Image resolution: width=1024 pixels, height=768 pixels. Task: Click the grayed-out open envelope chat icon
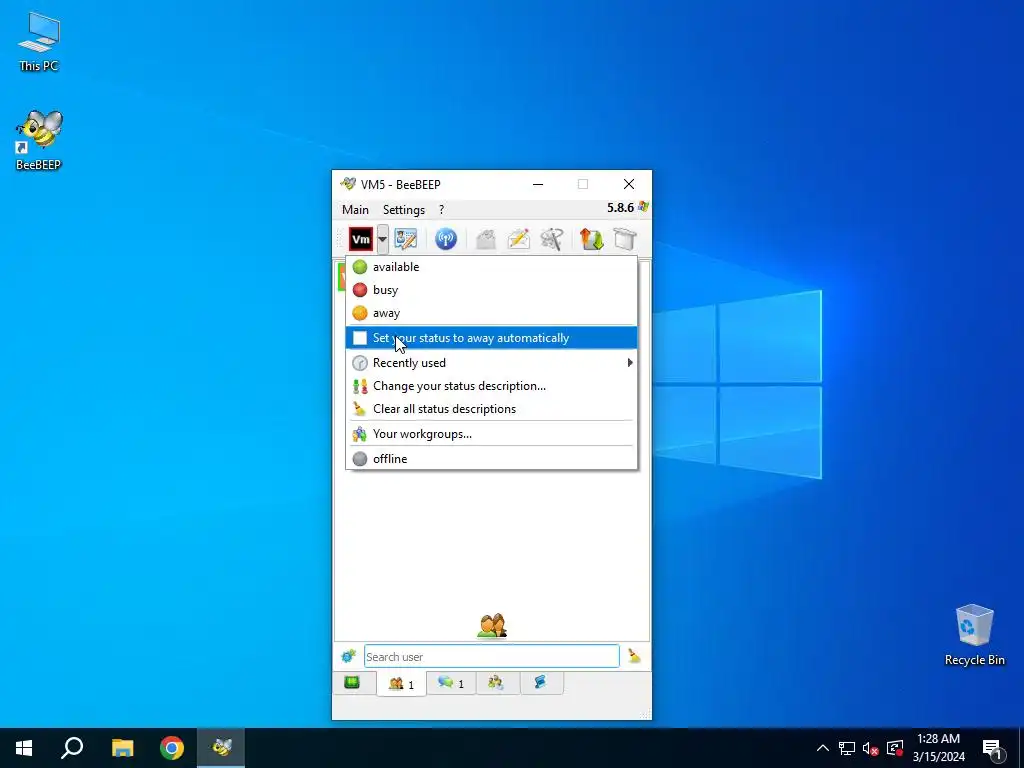485,239
